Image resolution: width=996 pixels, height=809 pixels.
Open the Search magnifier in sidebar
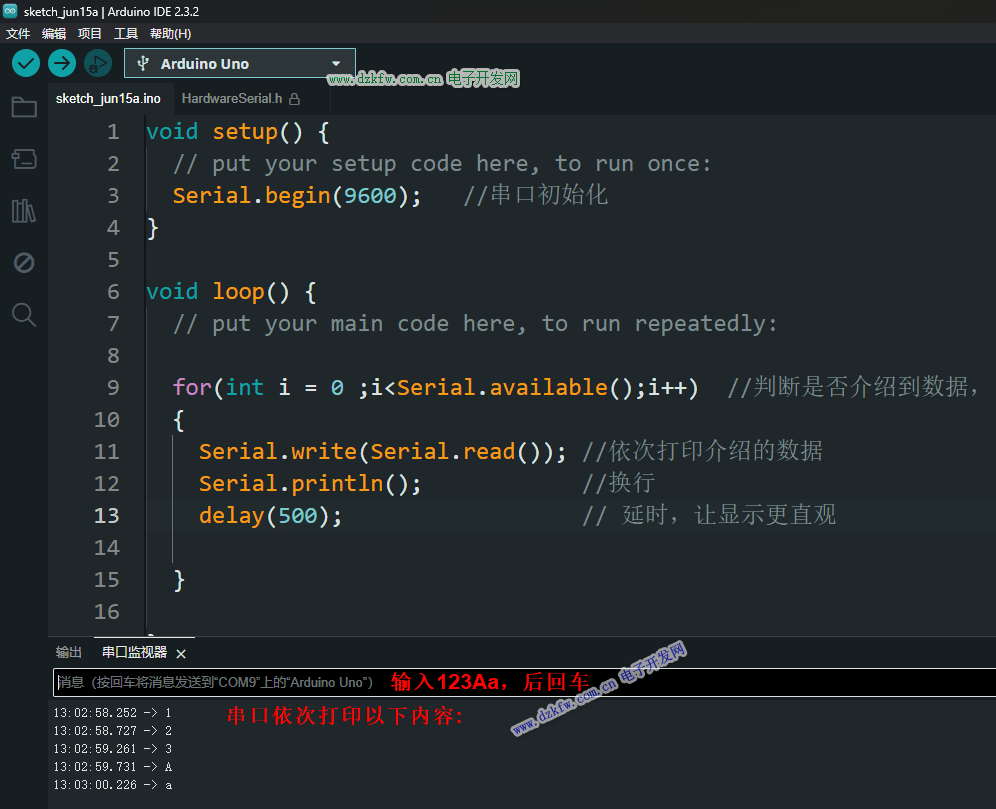point(24,315)
